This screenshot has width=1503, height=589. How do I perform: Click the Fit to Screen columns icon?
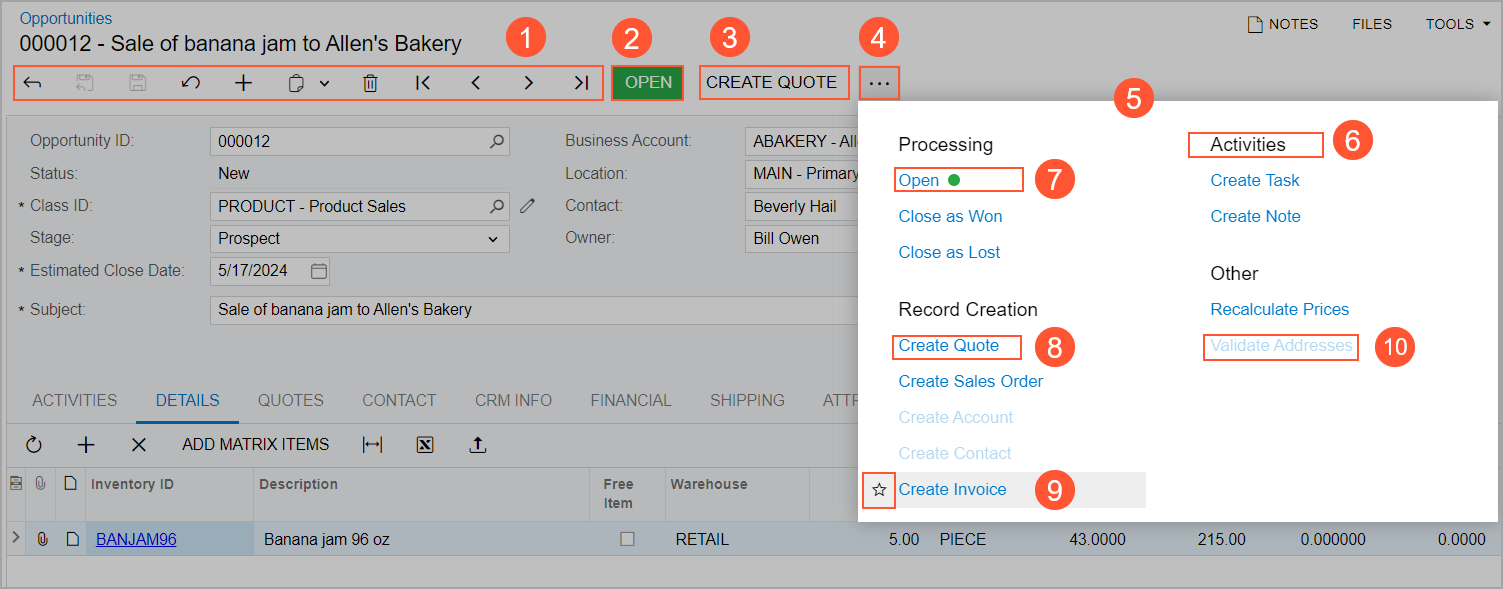point(372,445)
